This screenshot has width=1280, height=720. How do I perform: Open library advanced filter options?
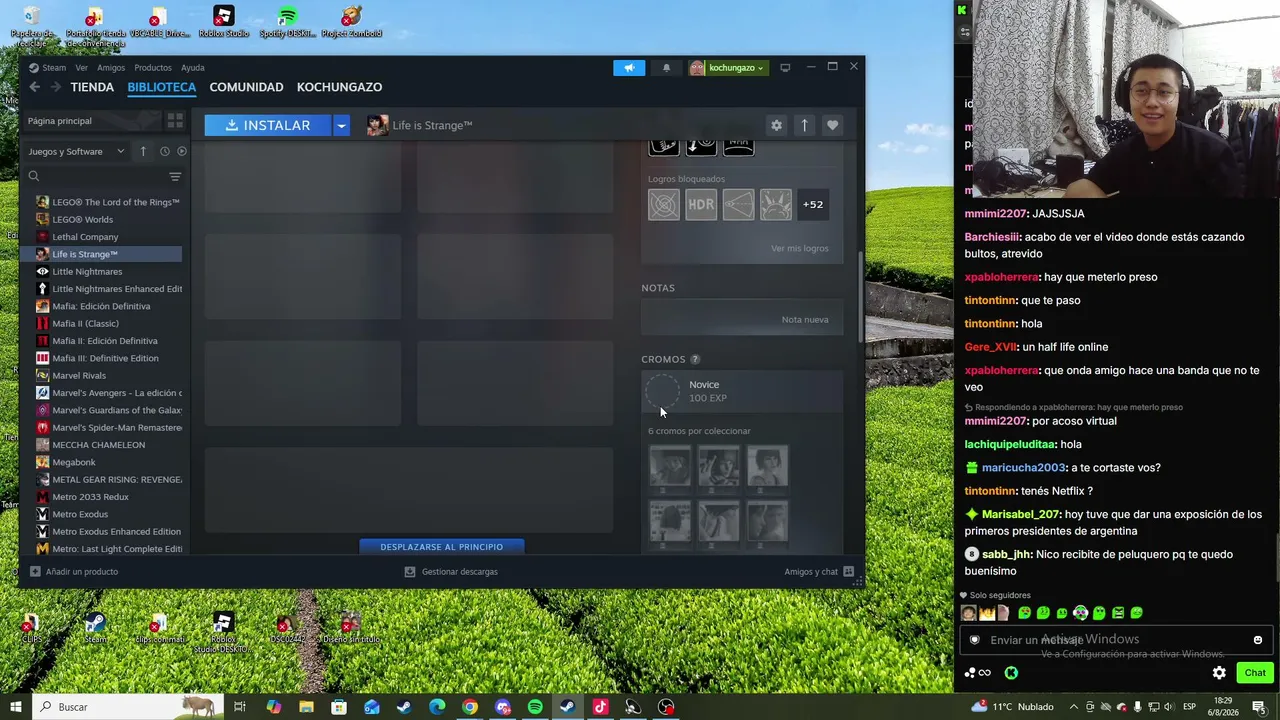point(175,177)
